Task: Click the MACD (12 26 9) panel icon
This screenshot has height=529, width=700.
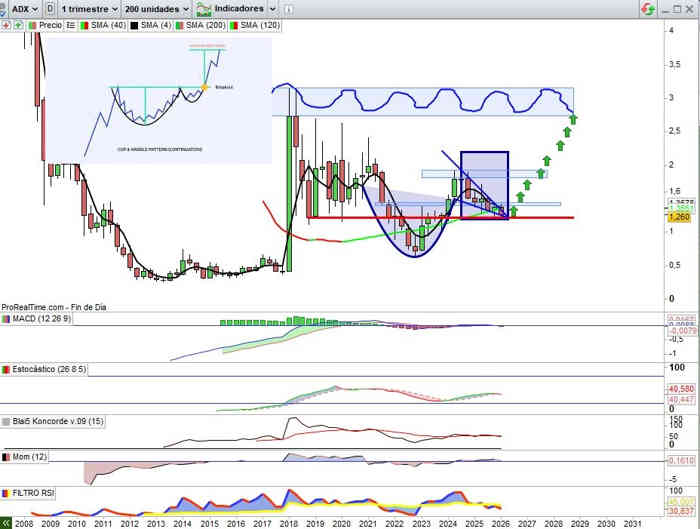Action: coord(7,318)
